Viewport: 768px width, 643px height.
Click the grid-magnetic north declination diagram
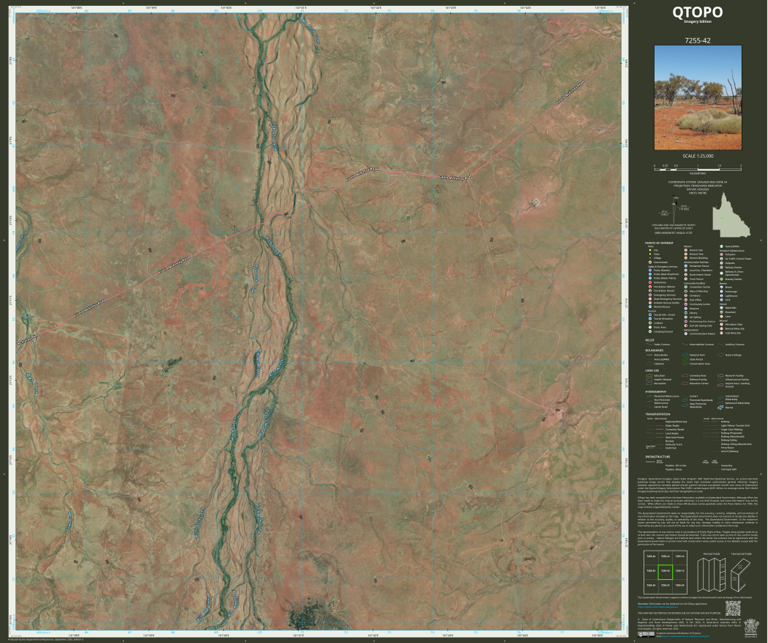[x=675, y=211]
